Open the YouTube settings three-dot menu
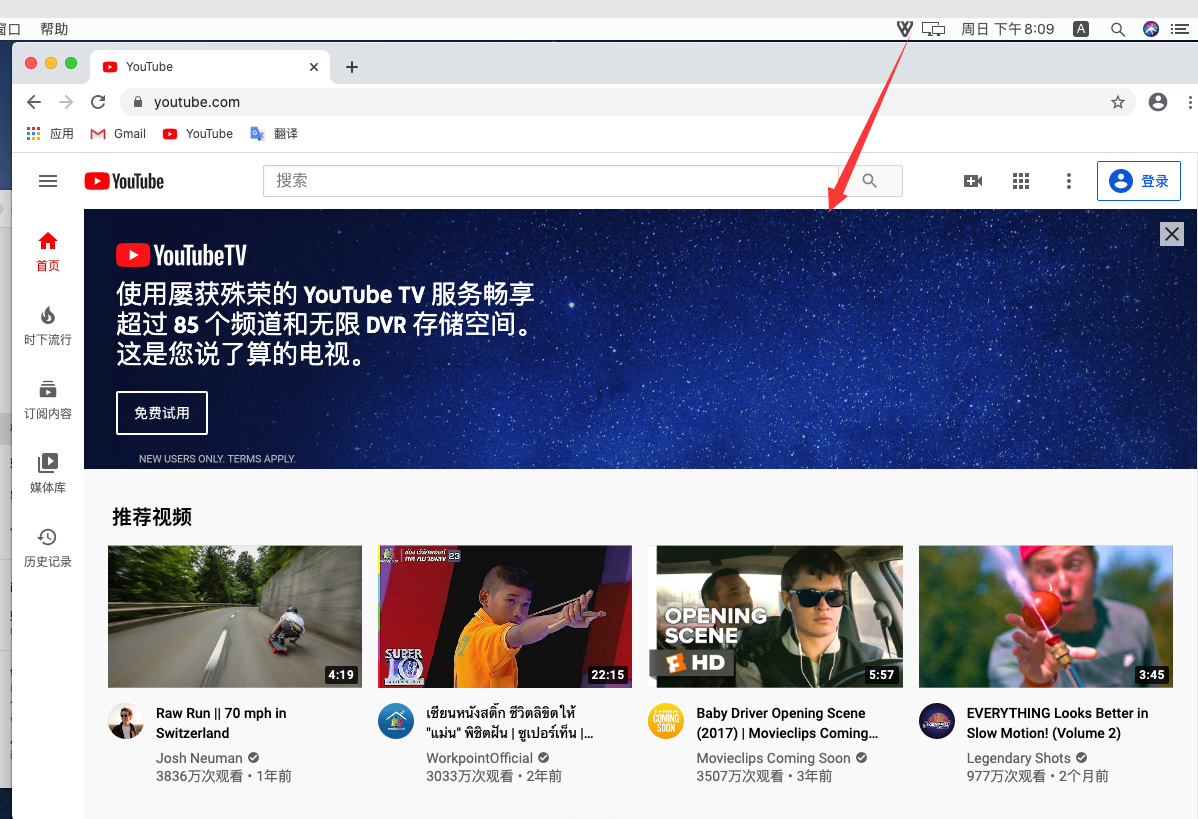 click(x=1069, y=181)
